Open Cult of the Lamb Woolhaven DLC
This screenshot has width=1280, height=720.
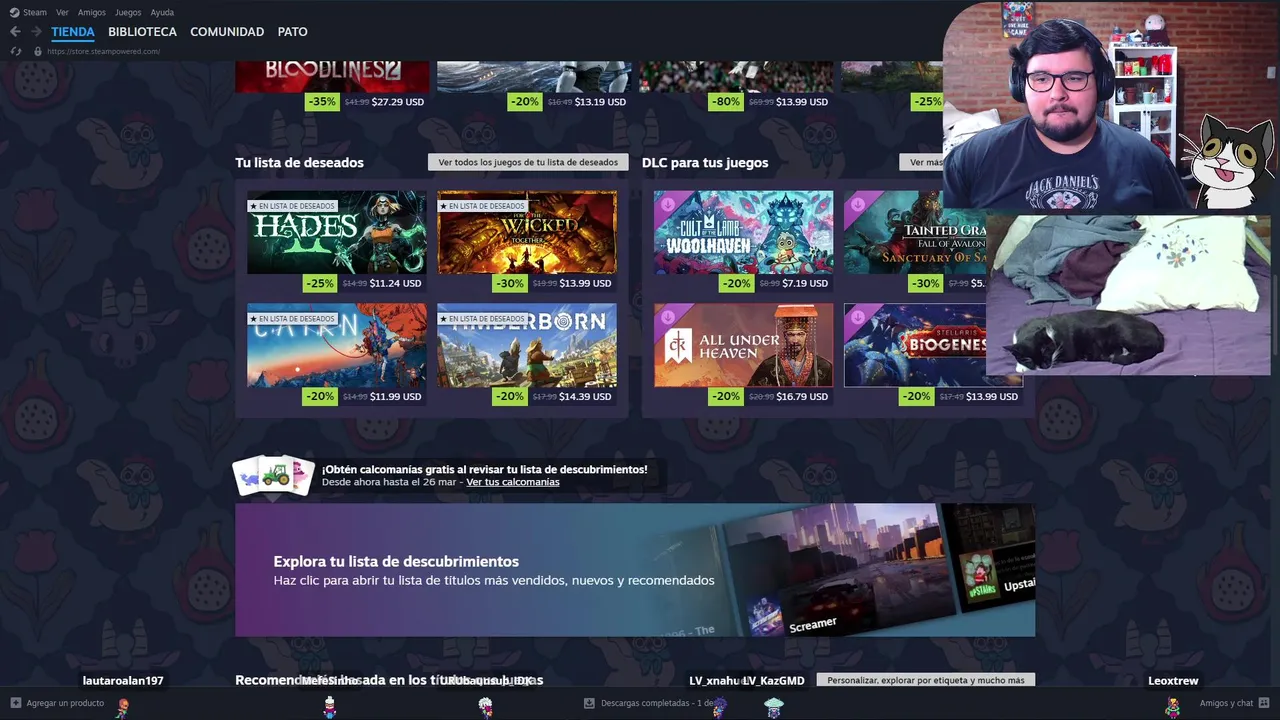pos(743,232)
